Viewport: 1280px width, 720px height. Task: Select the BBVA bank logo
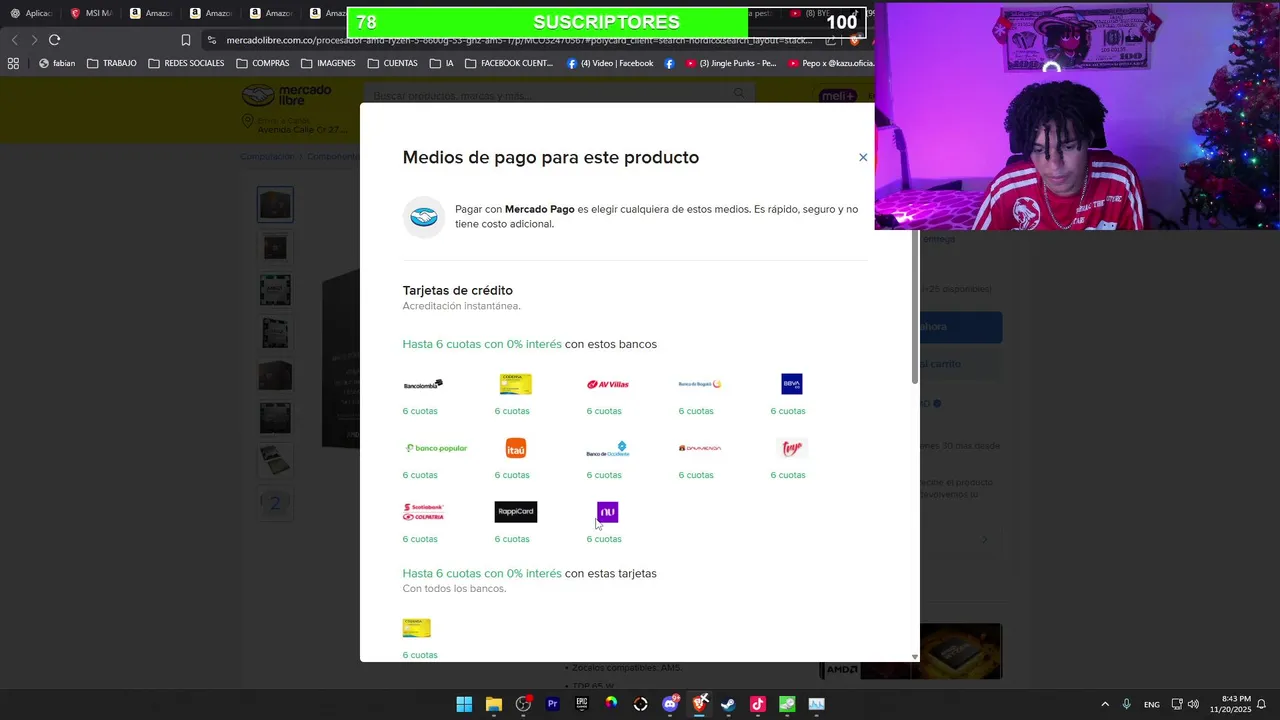tap(792, 384)
